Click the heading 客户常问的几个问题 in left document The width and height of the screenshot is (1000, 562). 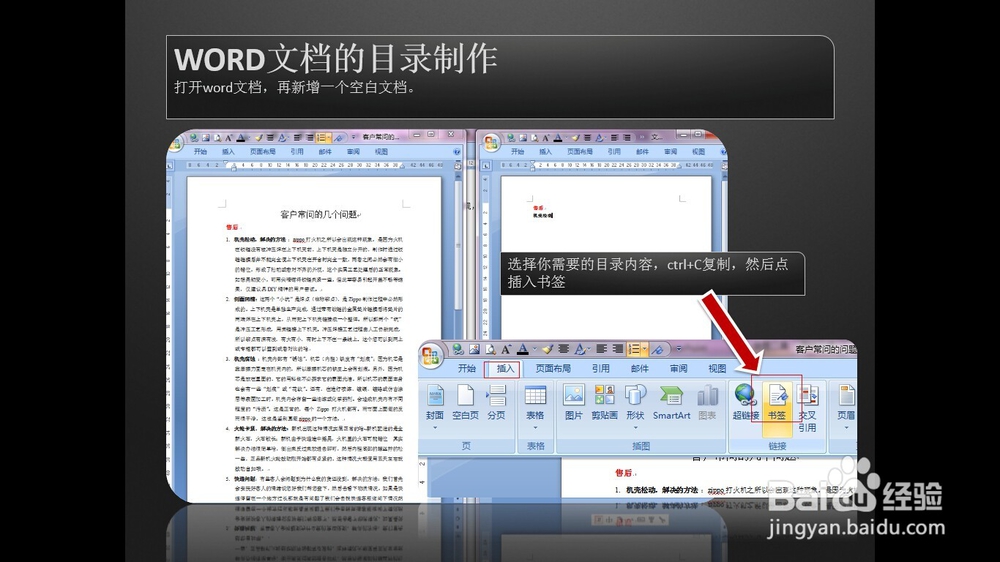coord(321,214)
